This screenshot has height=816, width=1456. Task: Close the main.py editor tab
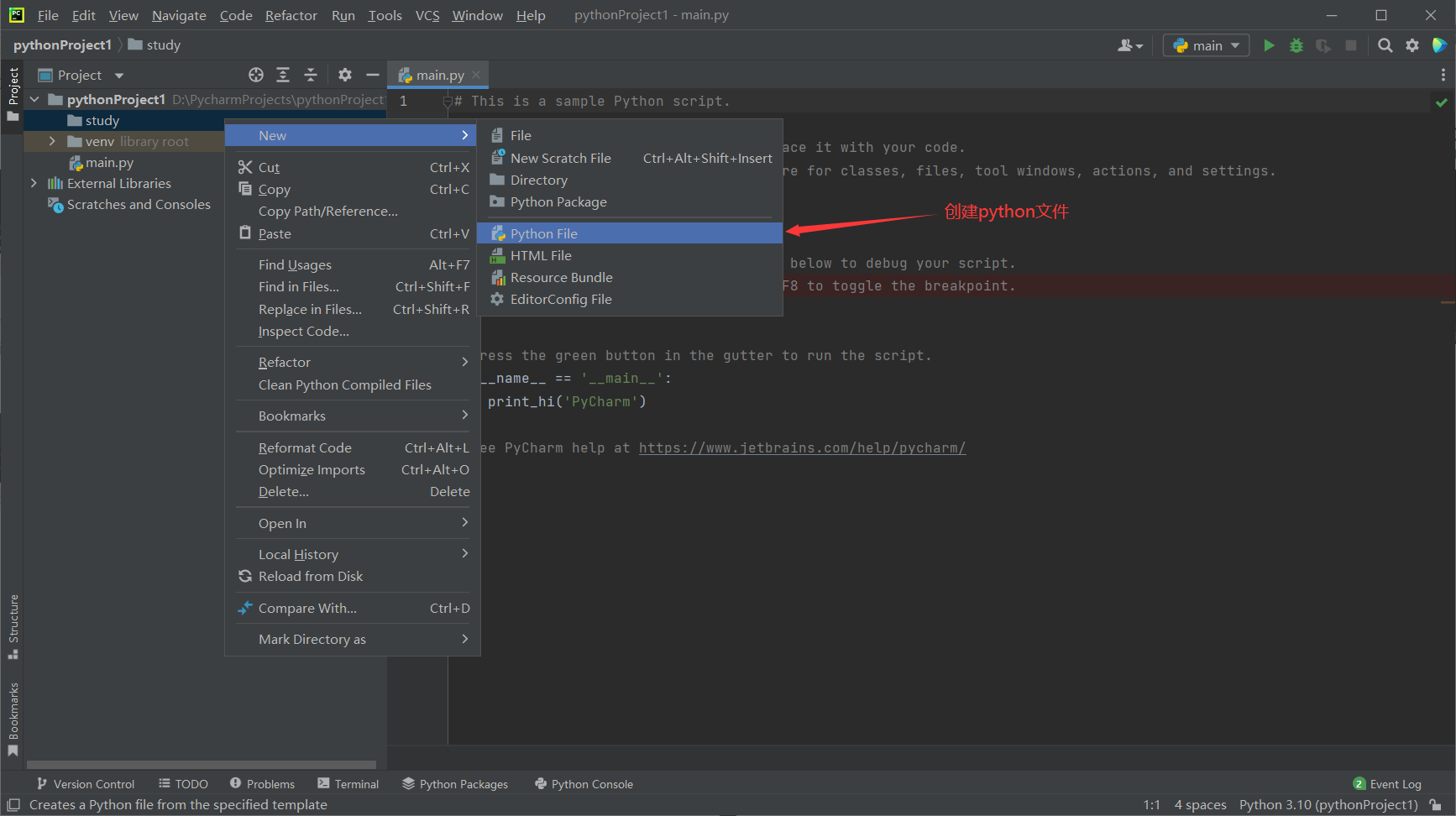tap(476, 75)
